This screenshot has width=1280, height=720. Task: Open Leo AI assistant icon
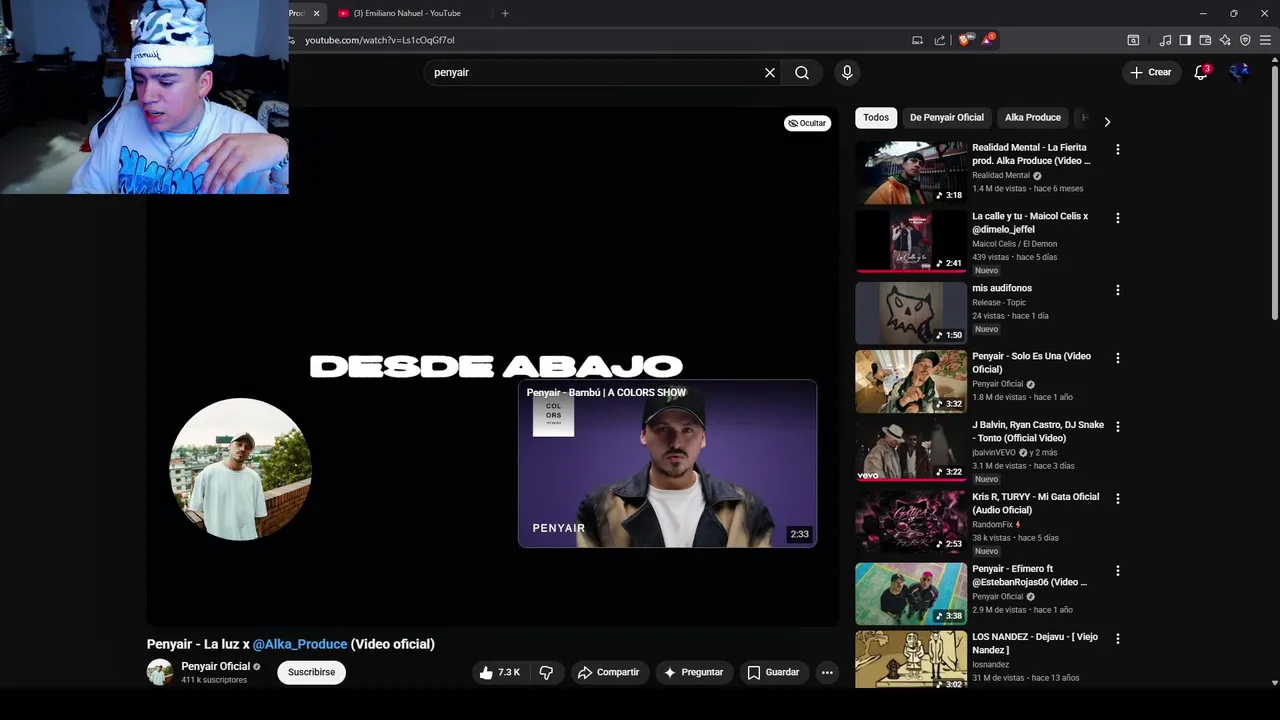point(1225,40)
